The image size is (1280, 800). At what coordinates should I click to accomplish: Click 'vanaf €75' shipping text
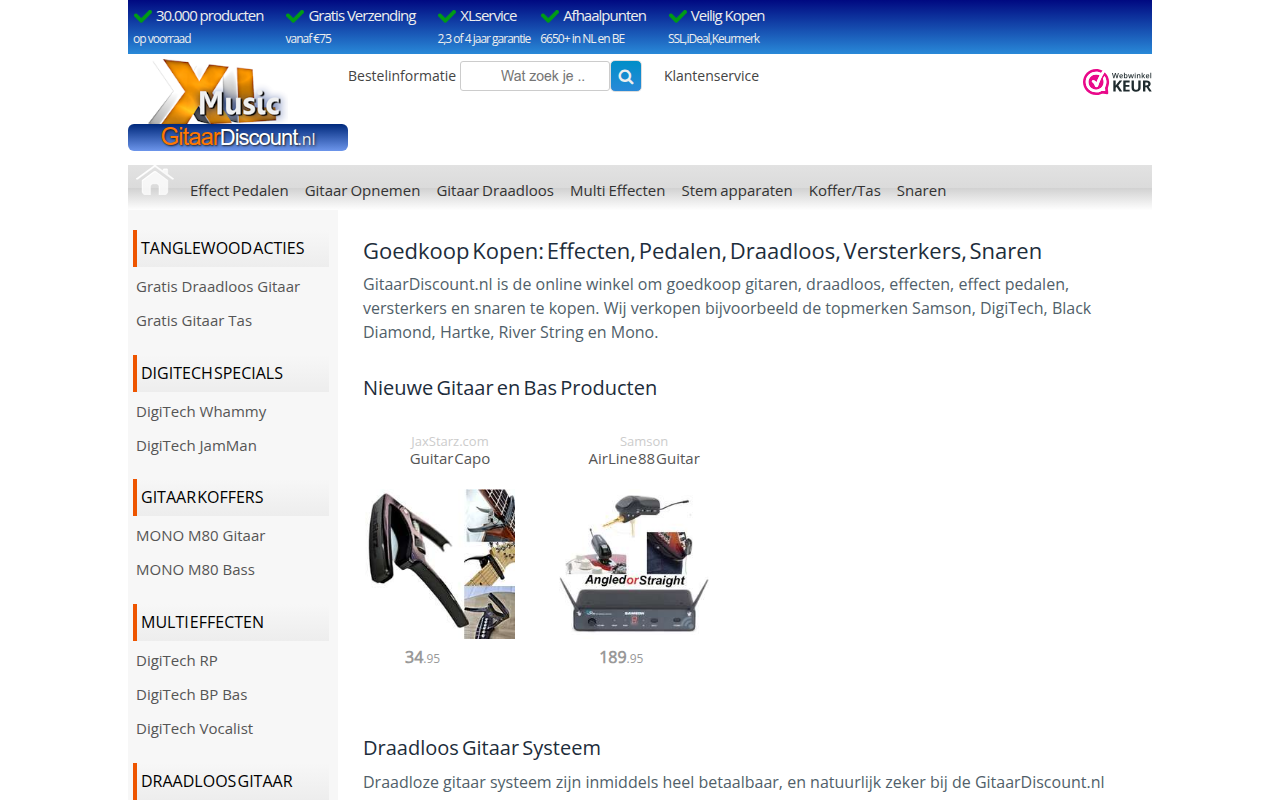308,39
